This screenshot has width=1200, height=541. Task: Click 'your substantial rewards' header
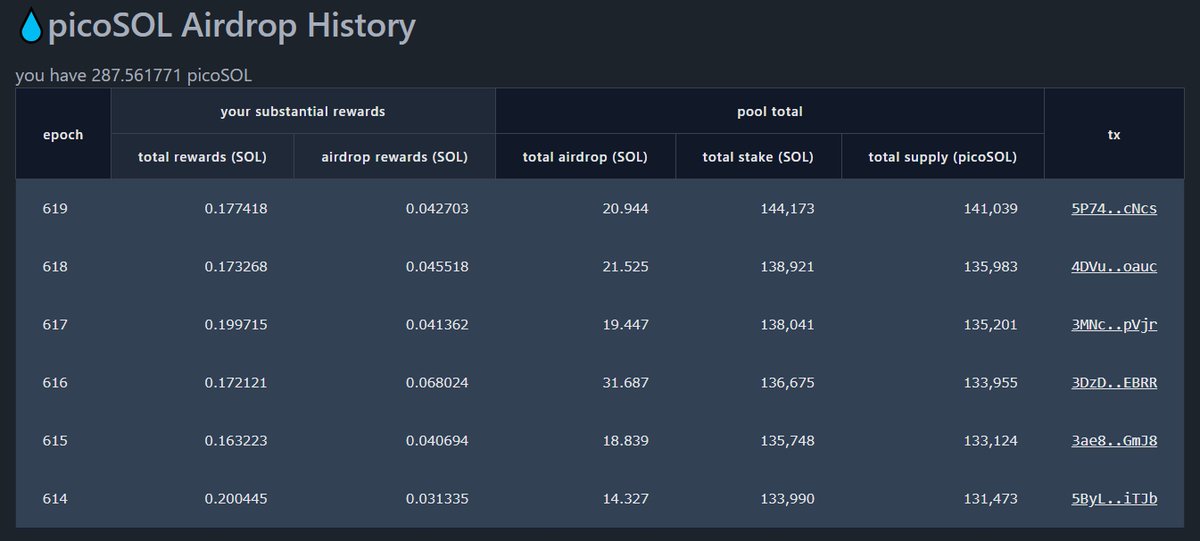303,111
